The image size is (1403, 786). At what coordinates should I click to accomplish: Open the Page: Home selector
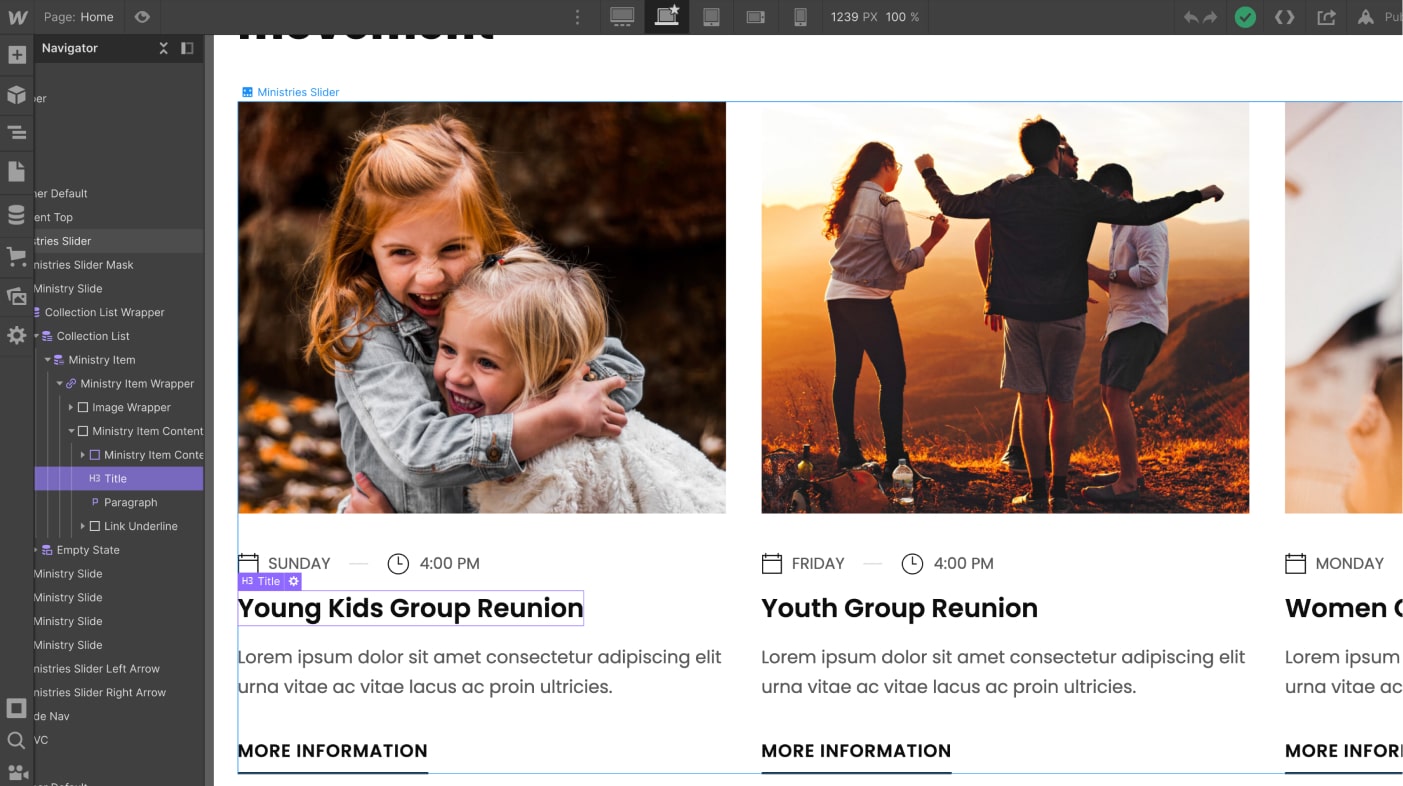click(78, 16)
